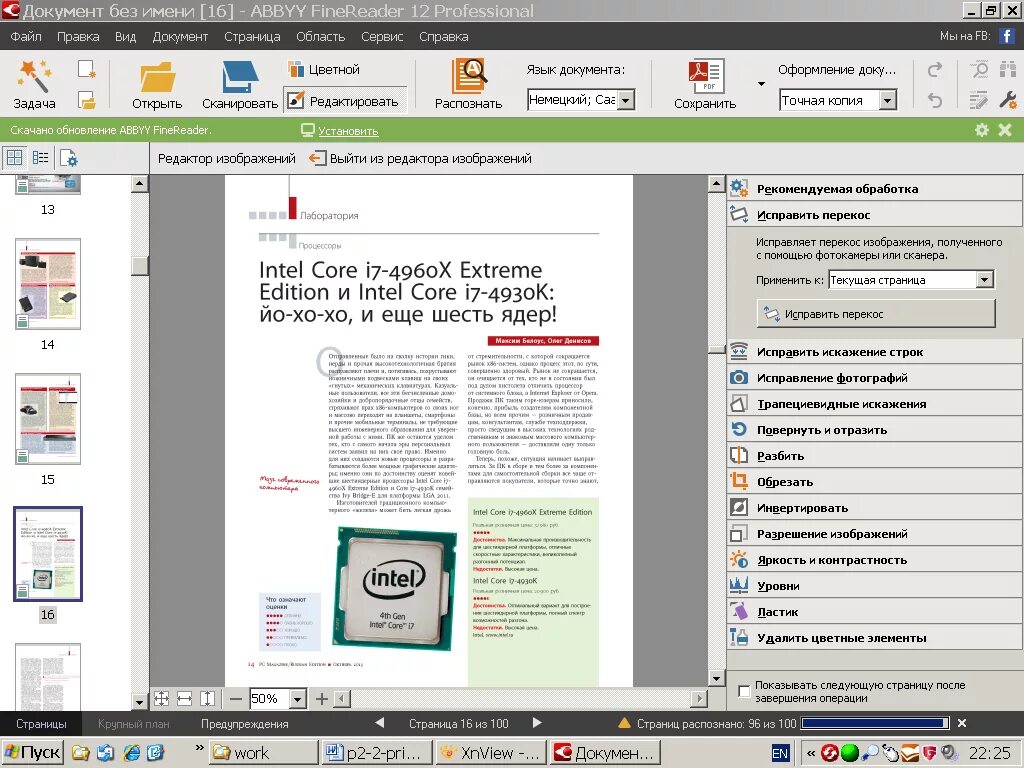The width and height of the screenshot is (1024, 768).
Task: Open Язык документа language dropdown
Action: click(x=626, y=100)
